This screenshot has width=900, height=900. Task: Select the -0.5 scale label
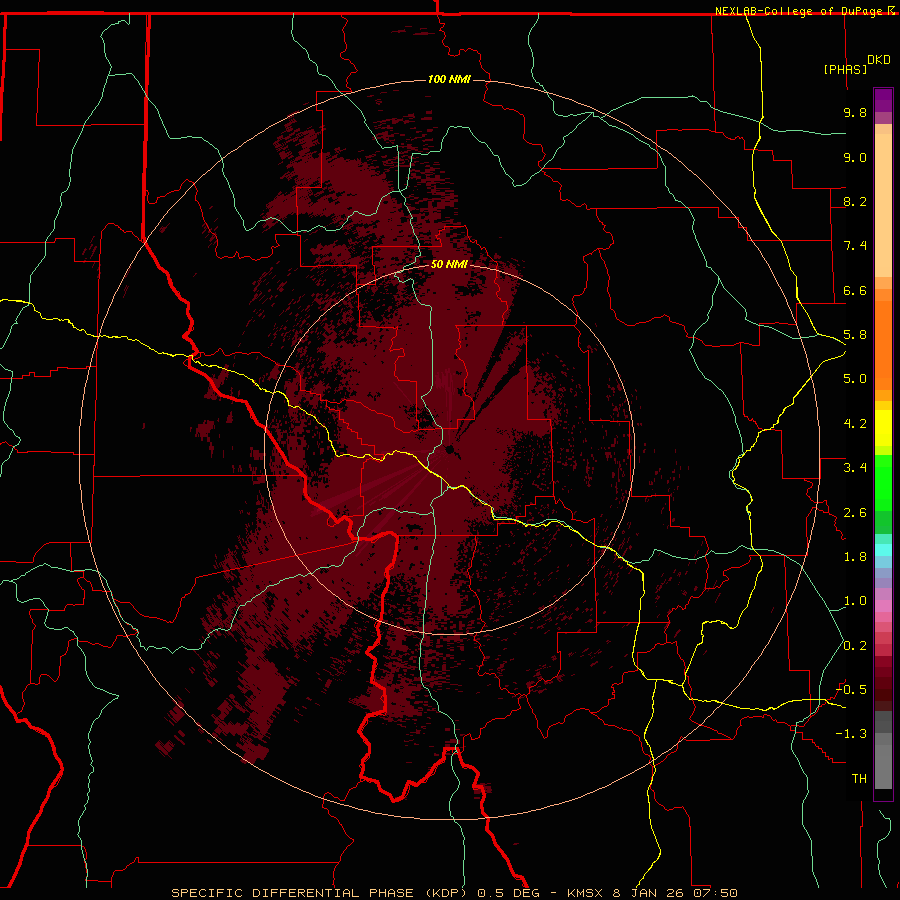tap(851, 690)
